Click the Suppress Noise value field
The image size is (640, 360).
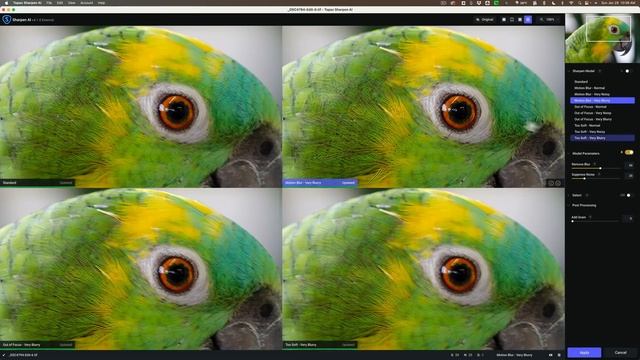(x=630, y=176)
